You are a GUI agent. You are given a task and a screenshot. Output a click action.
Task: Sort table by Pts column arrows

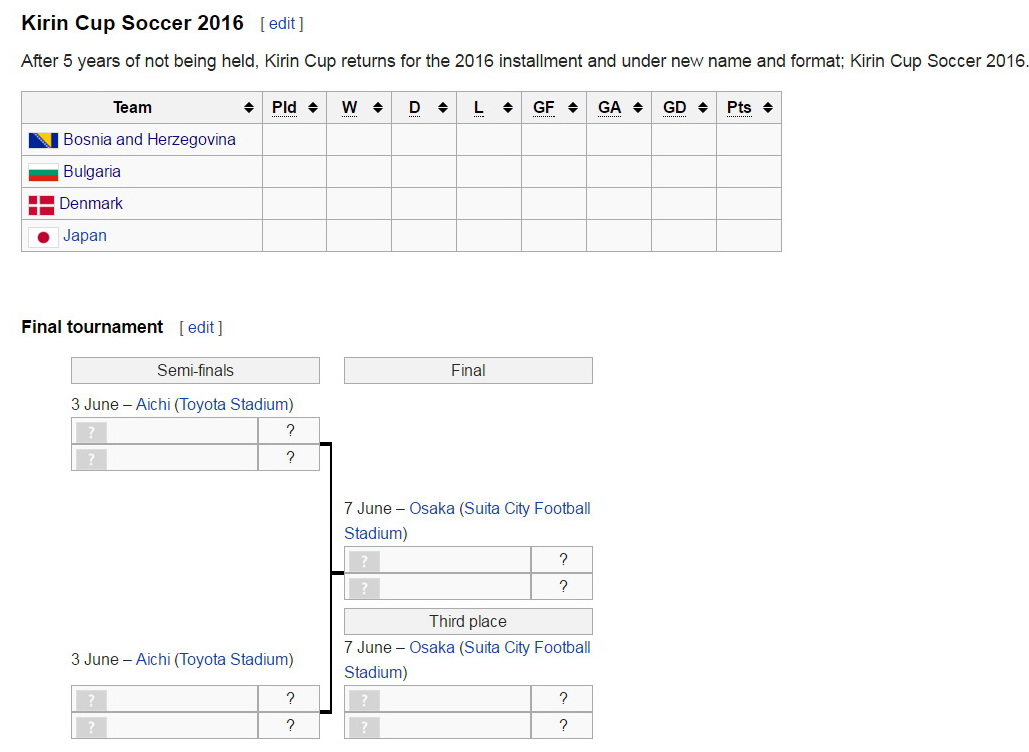[768, 108]
